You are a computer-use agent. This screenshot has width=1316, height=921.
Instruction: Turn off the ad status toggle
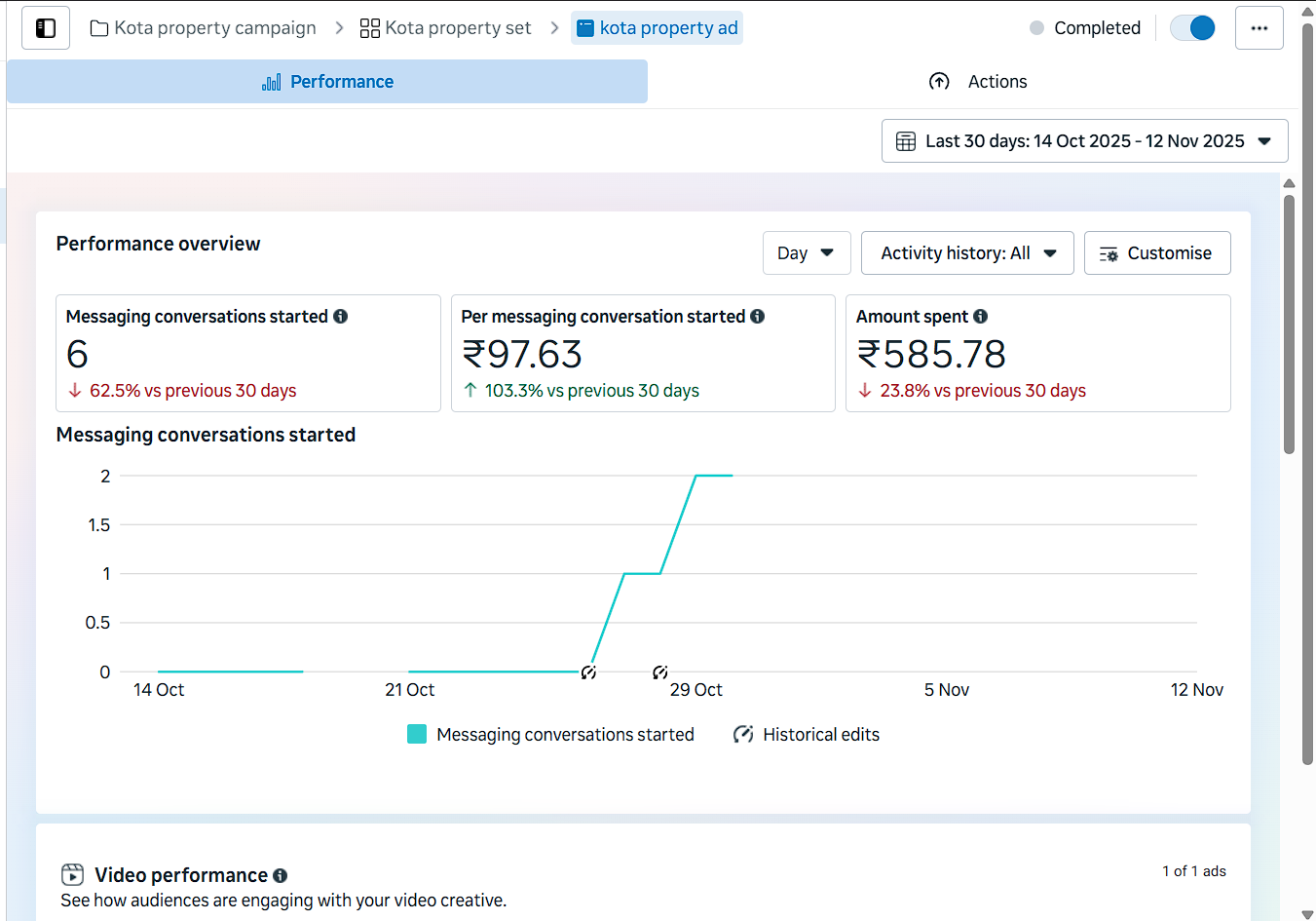tap(1192, 28)
